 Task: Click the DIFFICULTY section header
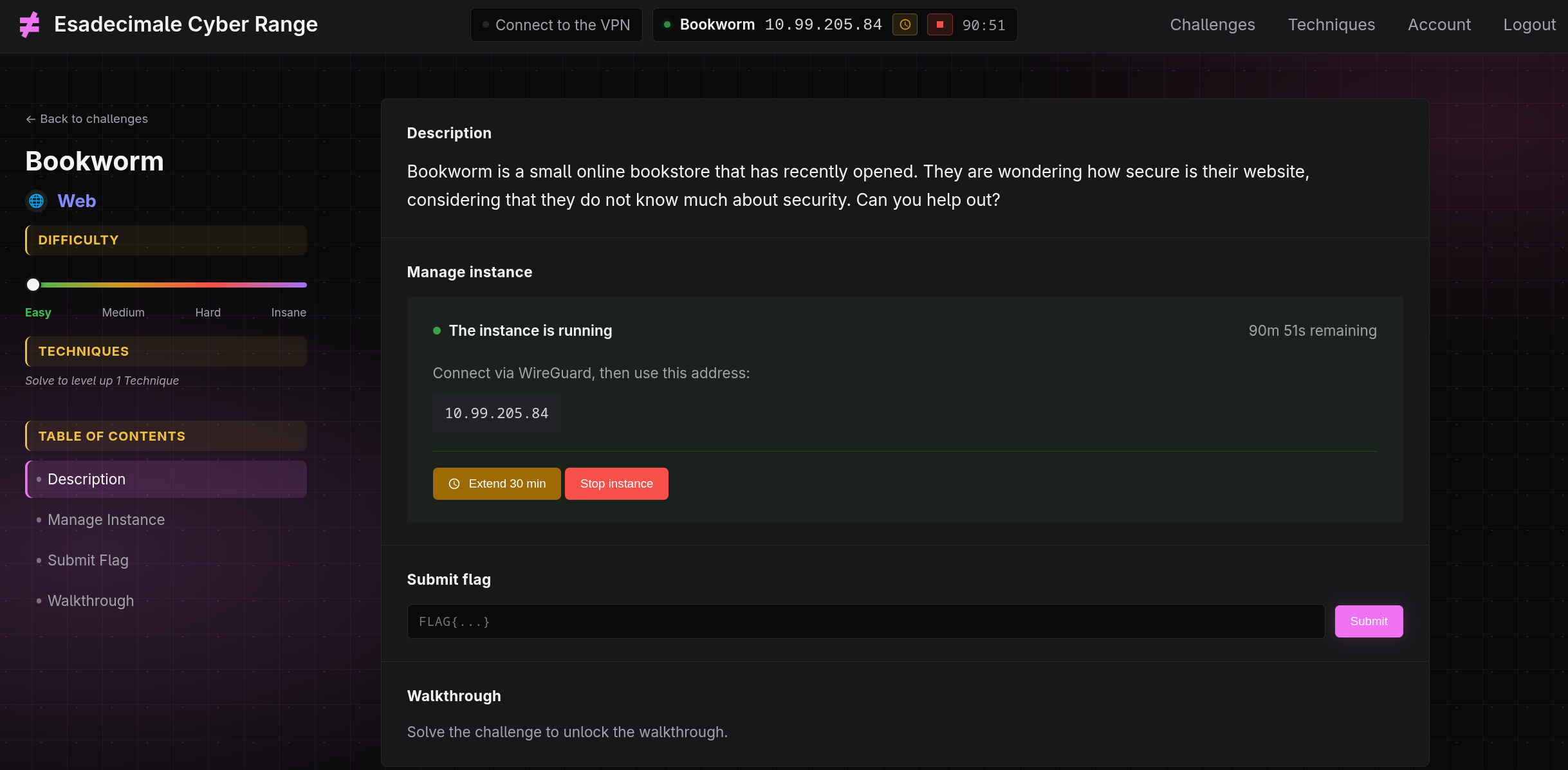pos(166,240)
